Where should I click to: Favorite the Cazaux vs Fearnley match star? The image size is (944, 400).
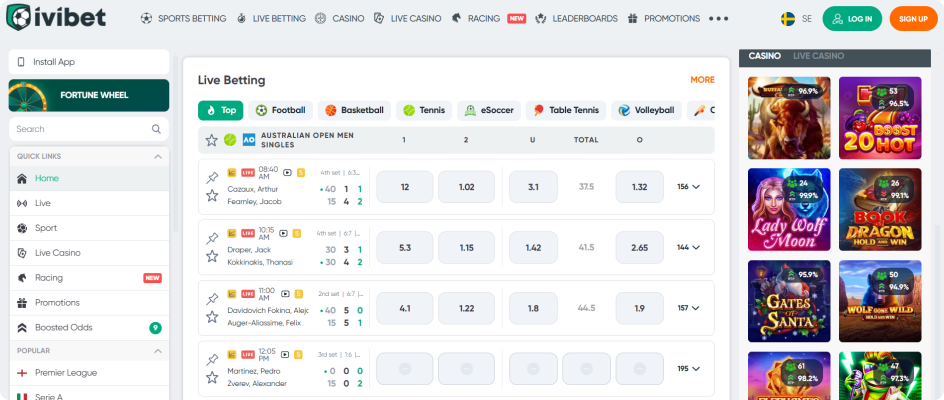click(x=212, y=195)
